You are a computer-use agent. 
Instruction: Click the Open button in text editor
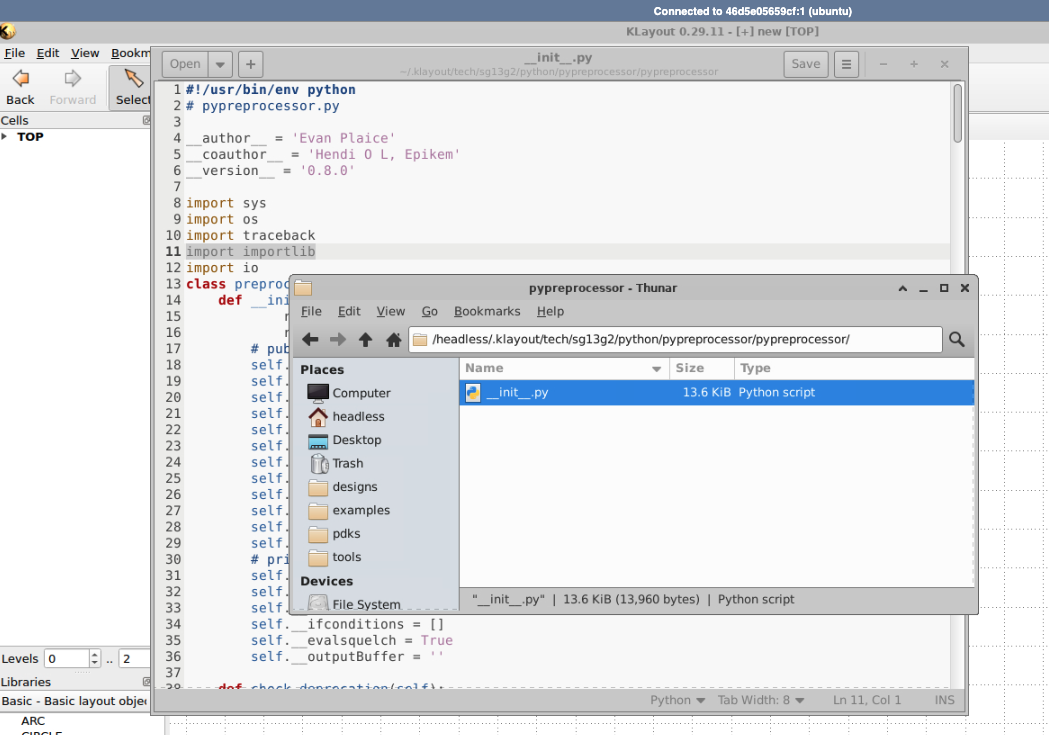tap(185, 64)
